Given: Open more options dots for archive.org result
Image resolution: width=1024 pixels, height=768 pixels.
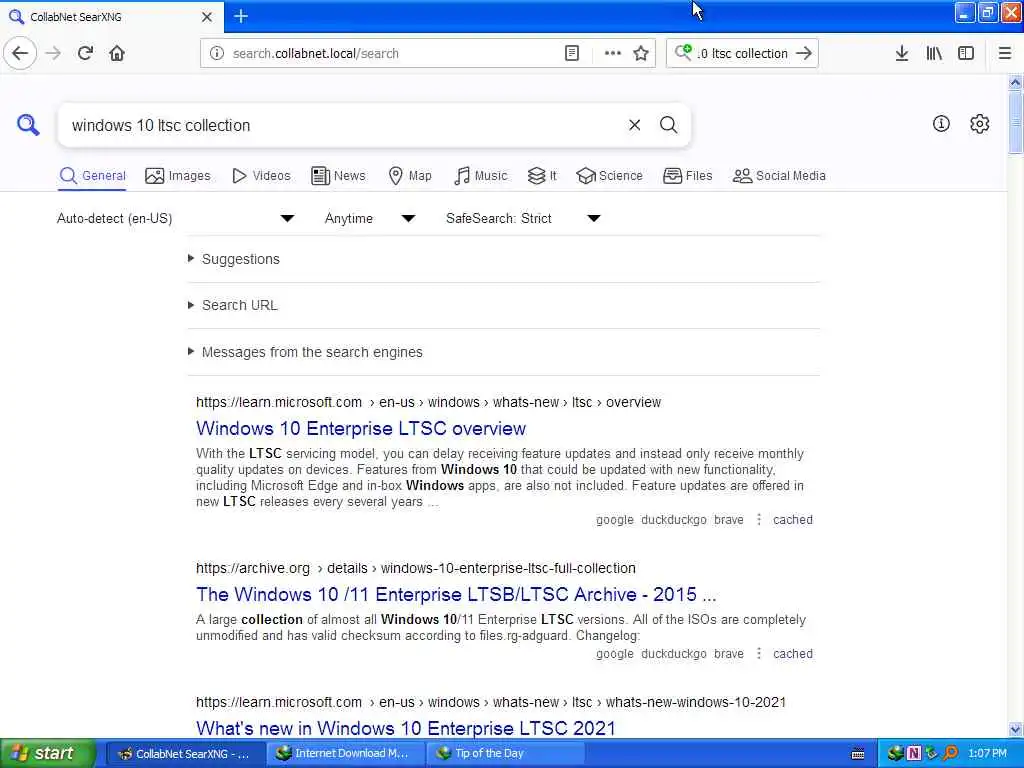Looking at the screenshot, I should click(759, 653).
